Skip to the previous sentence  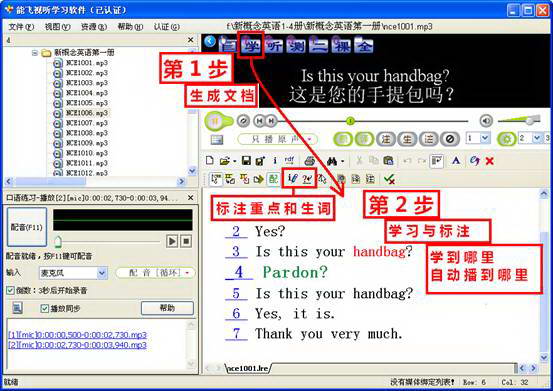259,121
